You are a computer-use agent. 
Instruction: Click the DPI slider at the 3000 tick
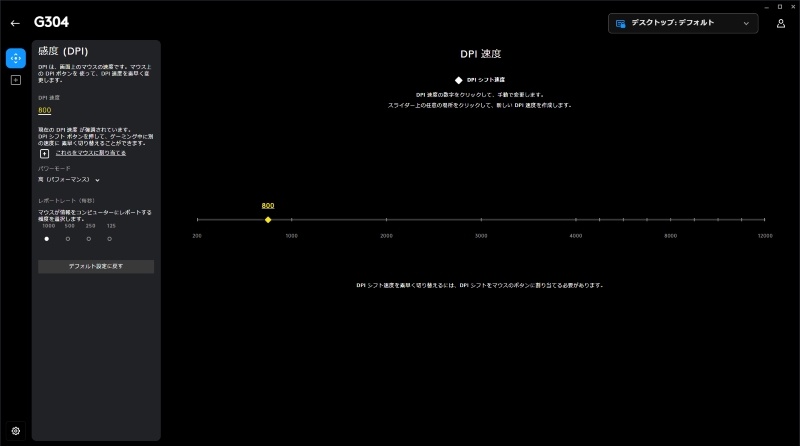point(481,219)
